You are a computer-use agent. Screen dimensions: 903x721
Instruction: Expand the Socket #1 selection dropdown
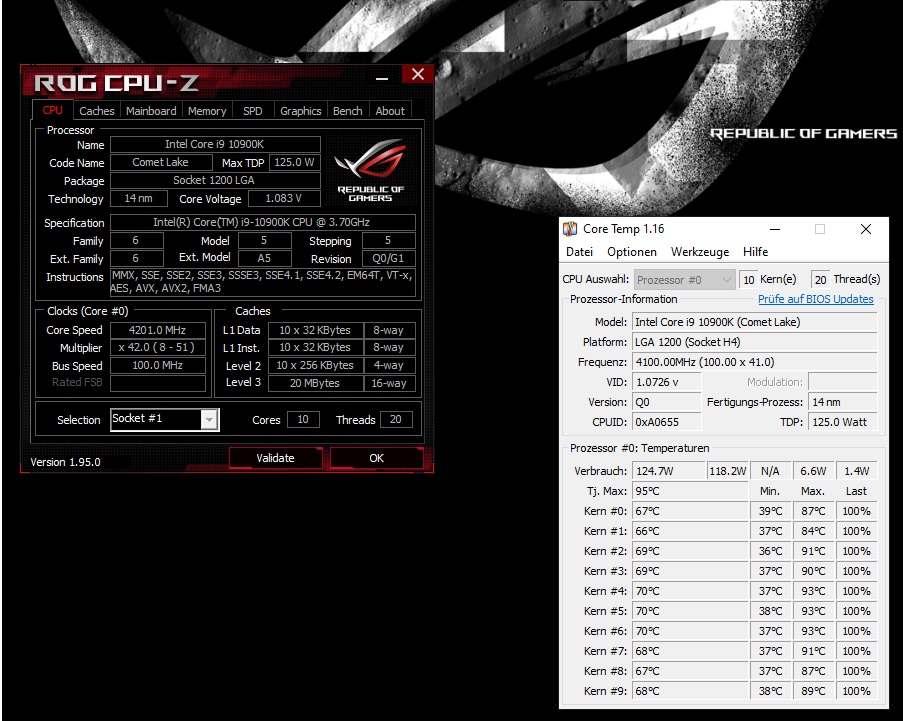[210, 420]
